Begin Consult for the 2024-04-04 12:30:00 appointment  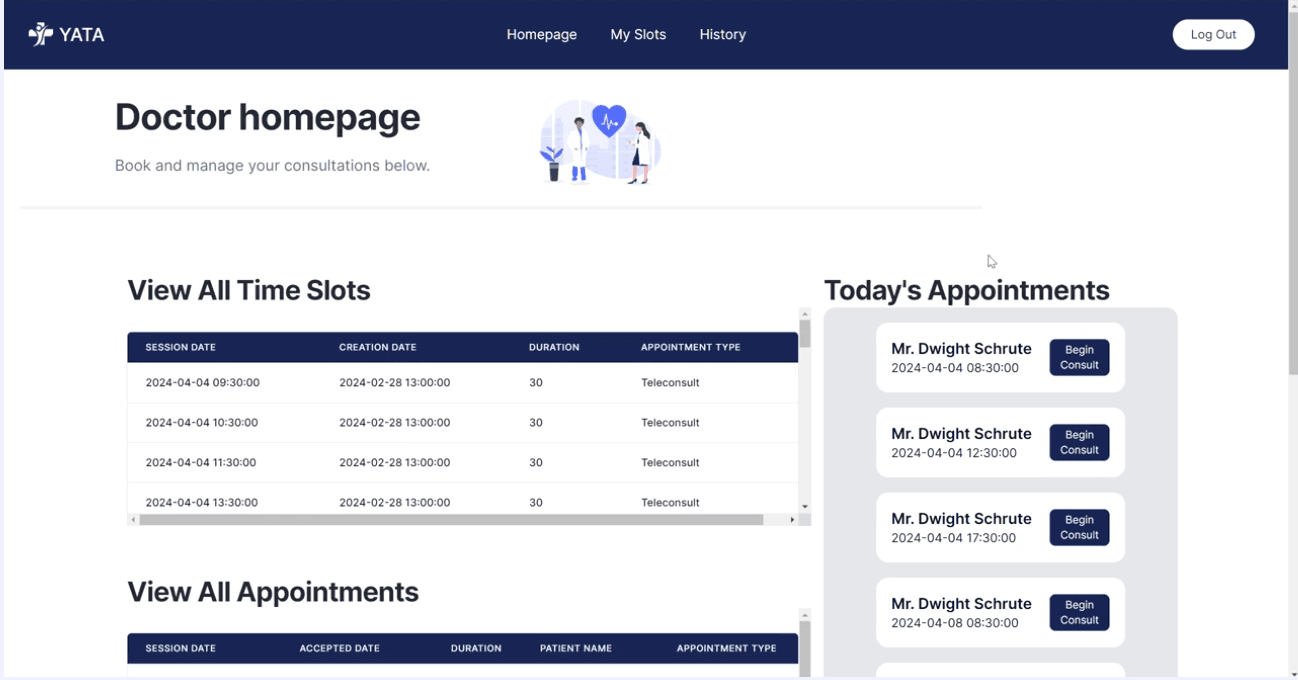(1079, 443)
